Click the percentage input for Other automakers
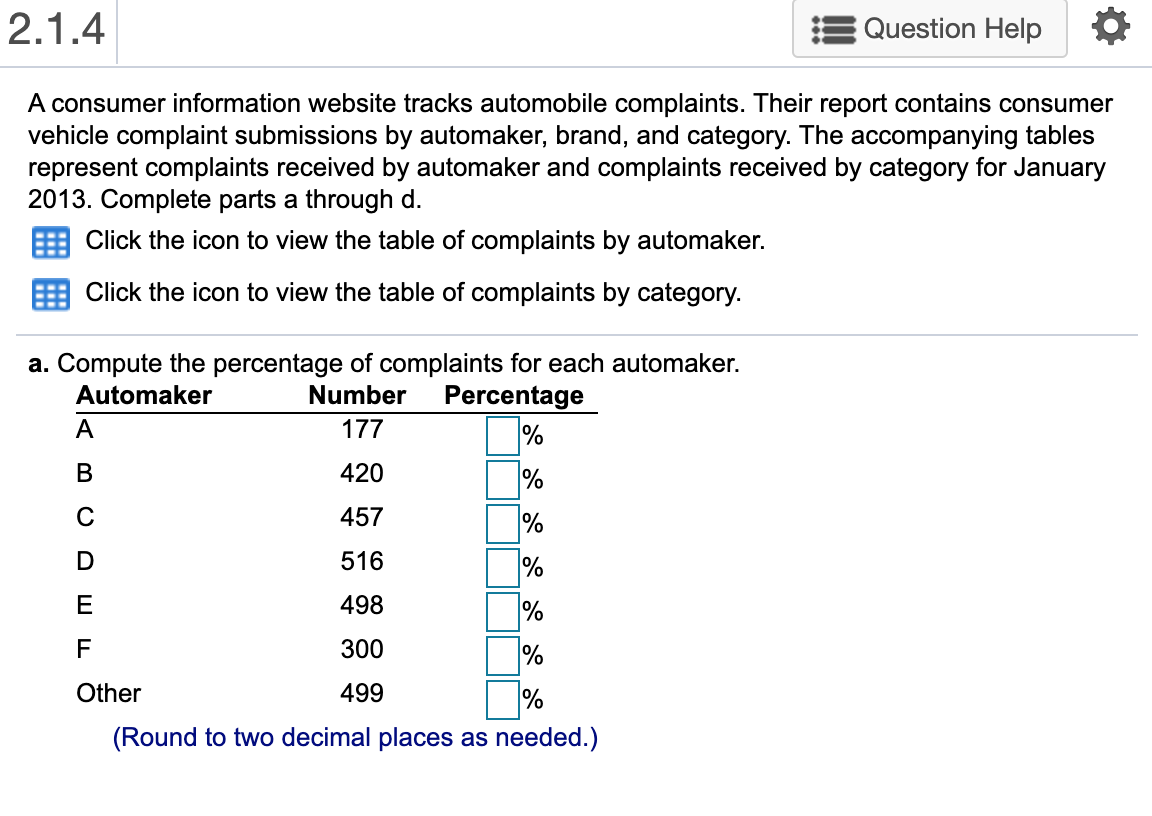This screenshot has width=1152, height=816. (x=501, y=698)
